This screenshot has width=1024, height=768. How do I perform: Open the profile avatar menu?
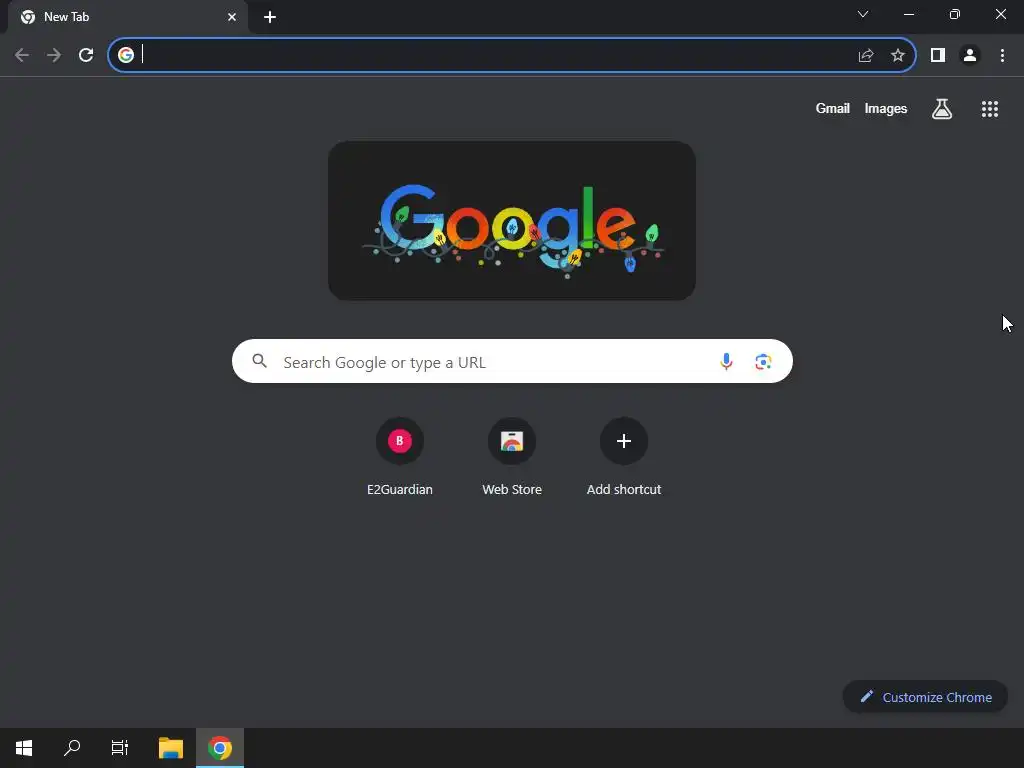pos(970,56)
